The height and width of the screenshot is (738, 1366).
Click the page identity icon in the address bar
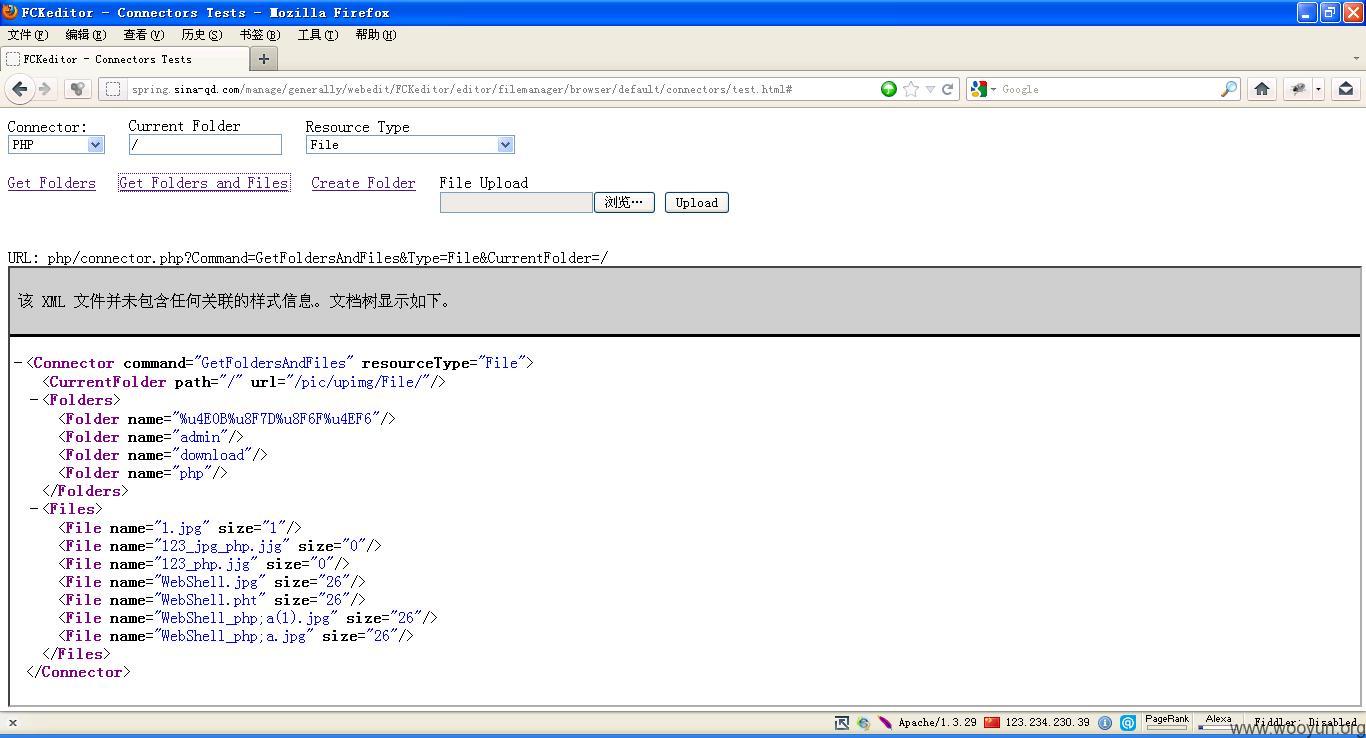tap(113, 89)
